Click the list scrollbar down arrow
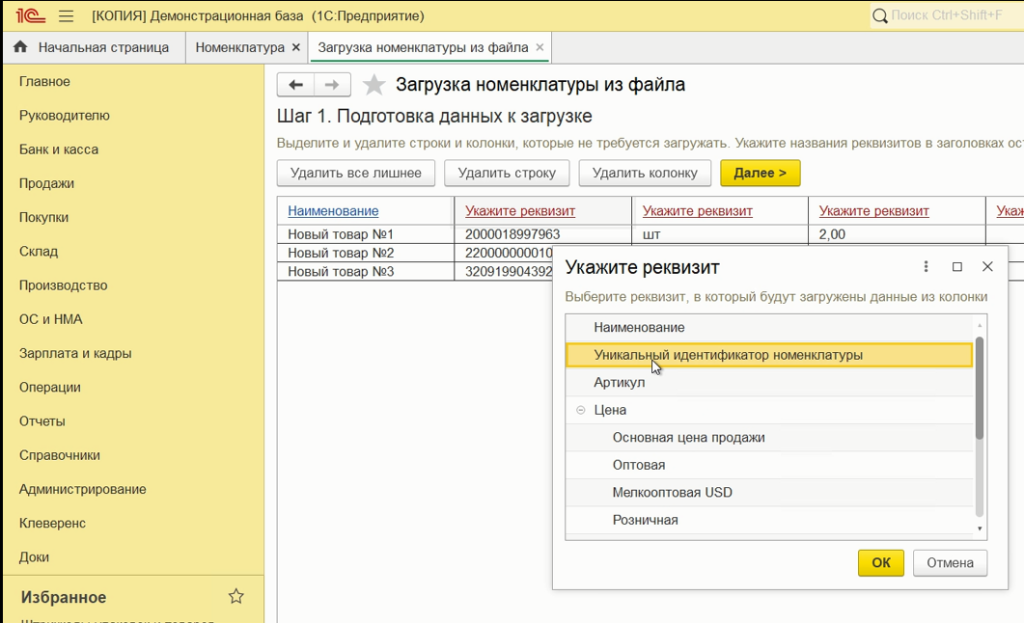Image resolution: width=1024 pixels, height=623 pixels. (980, 529)
